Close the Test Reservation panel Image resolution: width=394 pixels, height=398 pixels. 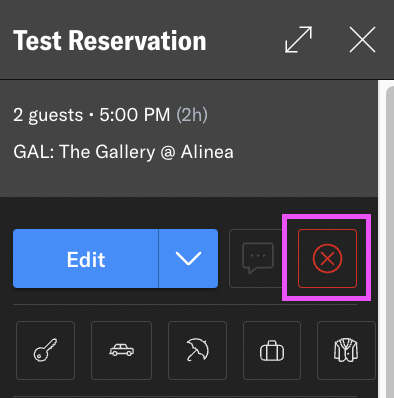click(362, 40)
